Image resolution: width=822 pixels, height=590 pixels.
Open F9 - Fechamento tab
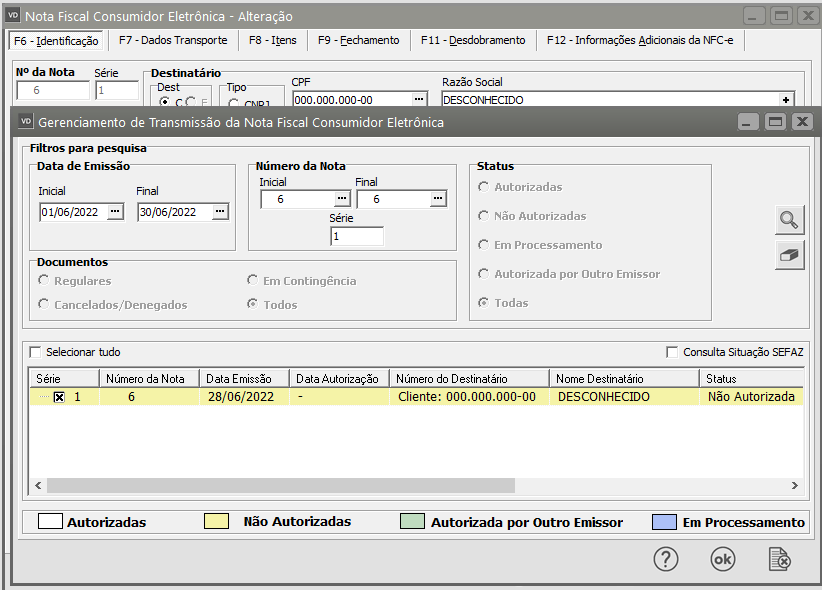tap(358, 40)
